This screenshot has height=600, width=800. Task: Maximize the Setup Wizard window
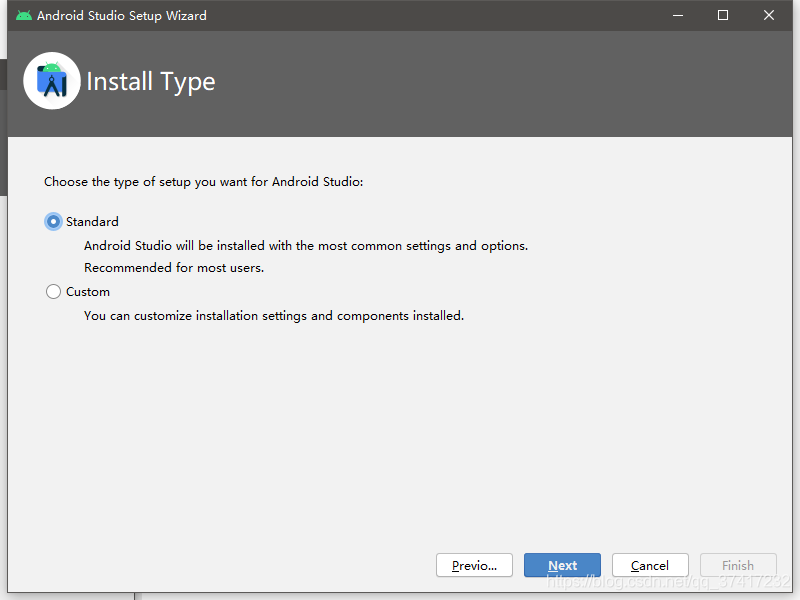723,15
